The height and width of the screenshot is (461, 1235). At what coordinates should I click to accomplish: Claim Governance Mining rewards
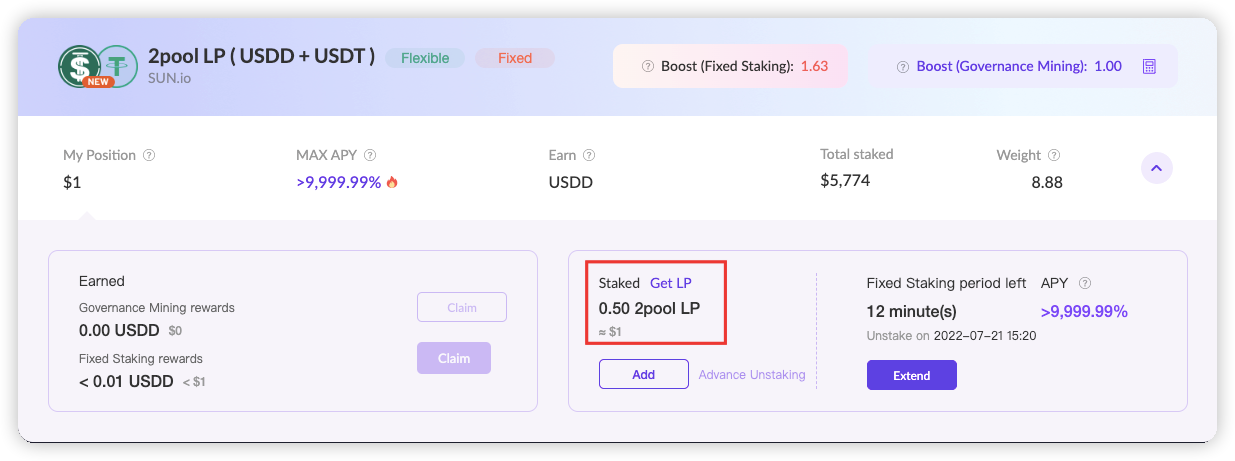(x=462, y=307)
